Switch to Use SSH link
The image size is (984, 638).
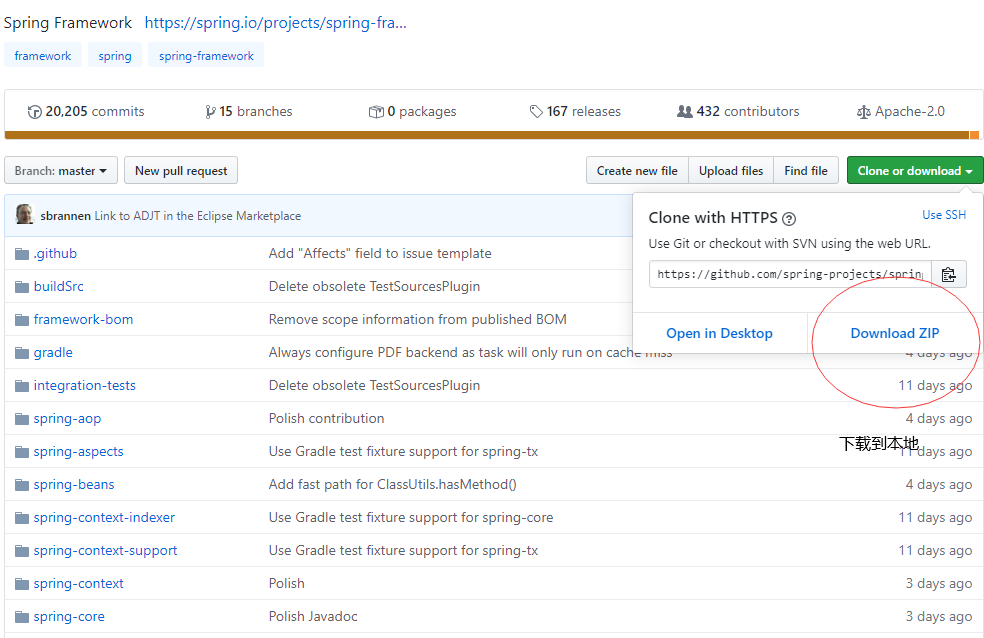944,215
